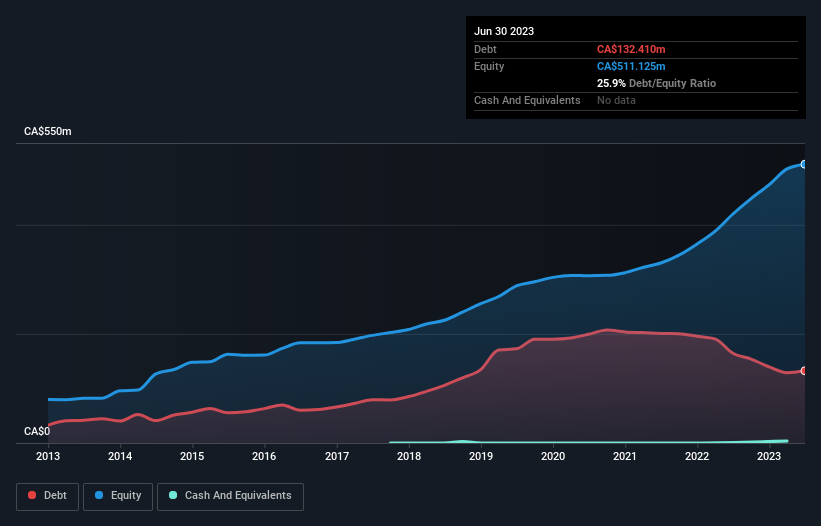821x526 pixels.
Task: Toggle the Debt series legend button
Action: tap(47, 496)
